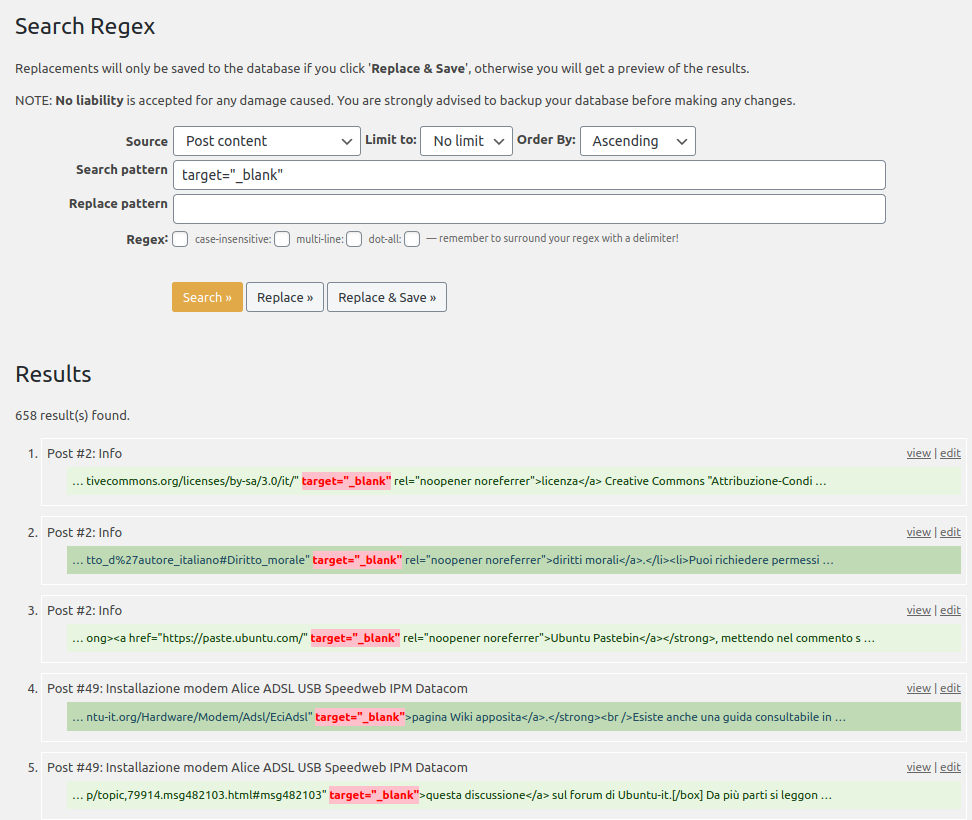Open edit link for result 2
Screen dimensions: 972x820
(x=950, y=532)
